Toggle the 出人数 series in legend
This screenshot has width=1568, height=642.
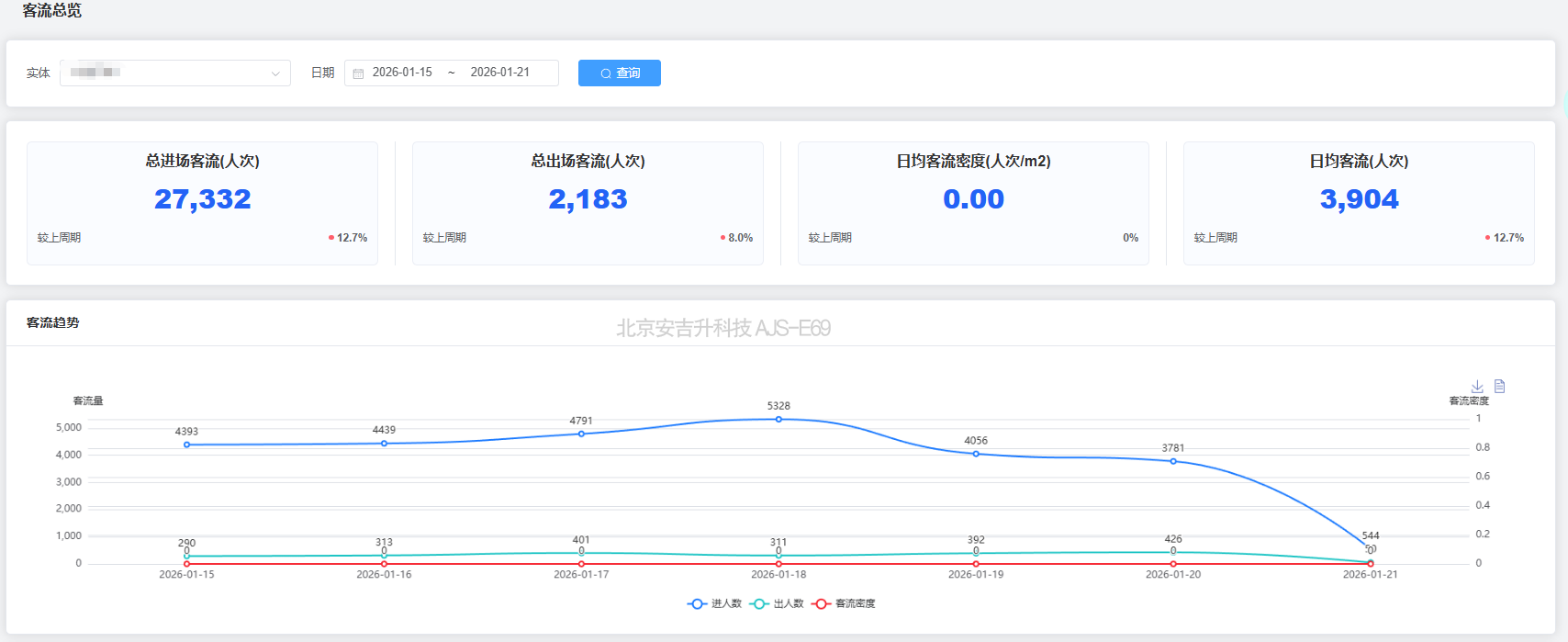(x=789, y=603)
